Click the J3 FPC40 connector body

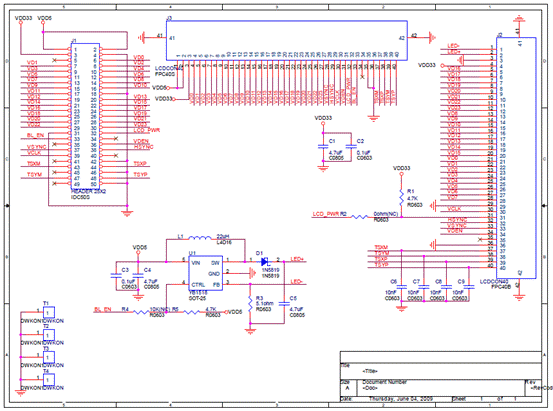click(287, 41)
